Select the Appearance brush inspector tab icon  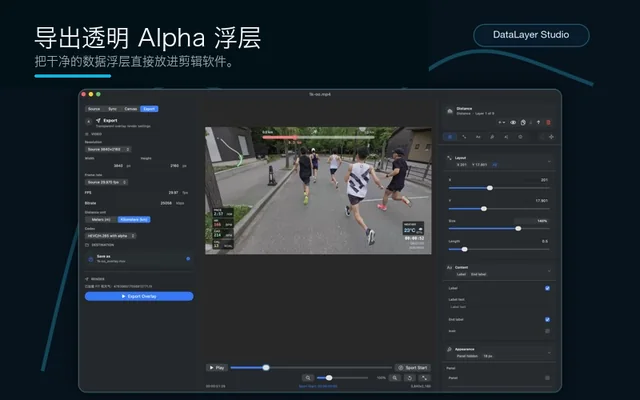pyautogui.click(x=492, y=137)
